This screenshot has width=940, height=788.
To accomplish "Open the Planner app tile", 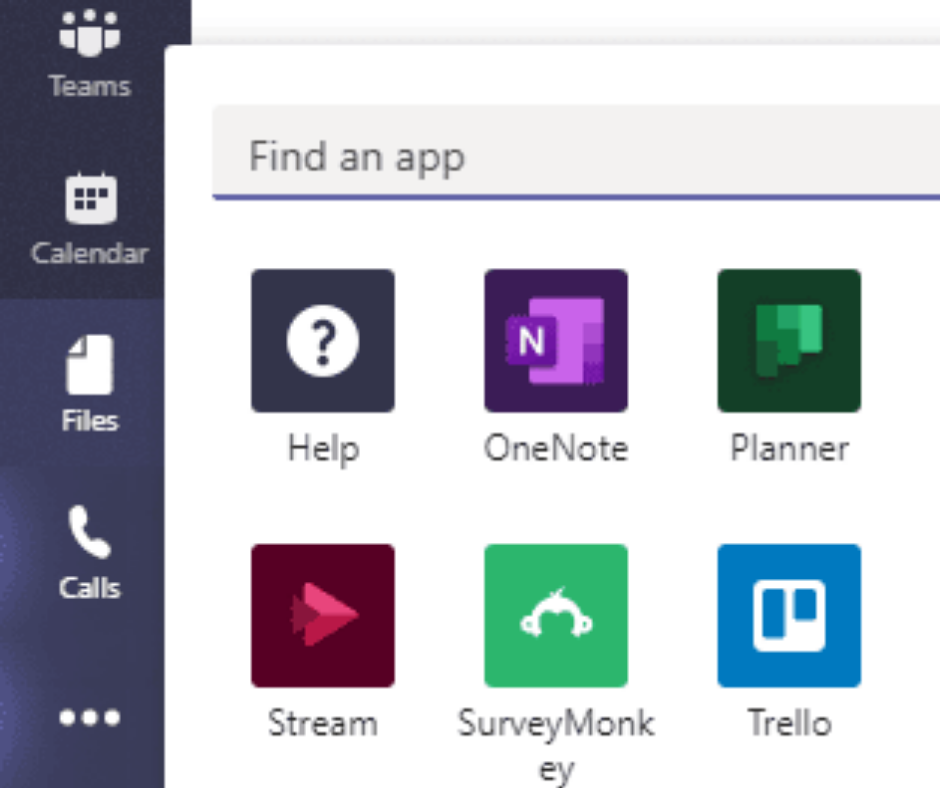I will tap(789, 341).
